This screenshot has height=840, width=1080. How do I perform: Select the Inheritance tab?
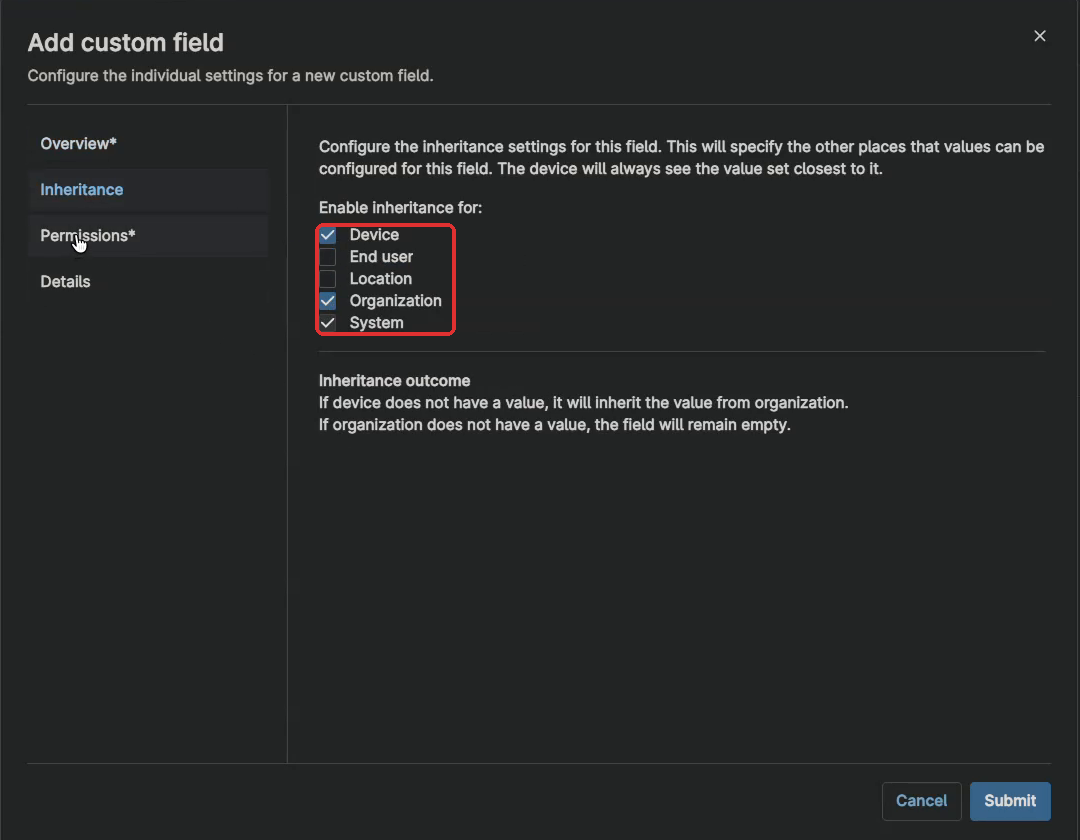pos(148,190)
